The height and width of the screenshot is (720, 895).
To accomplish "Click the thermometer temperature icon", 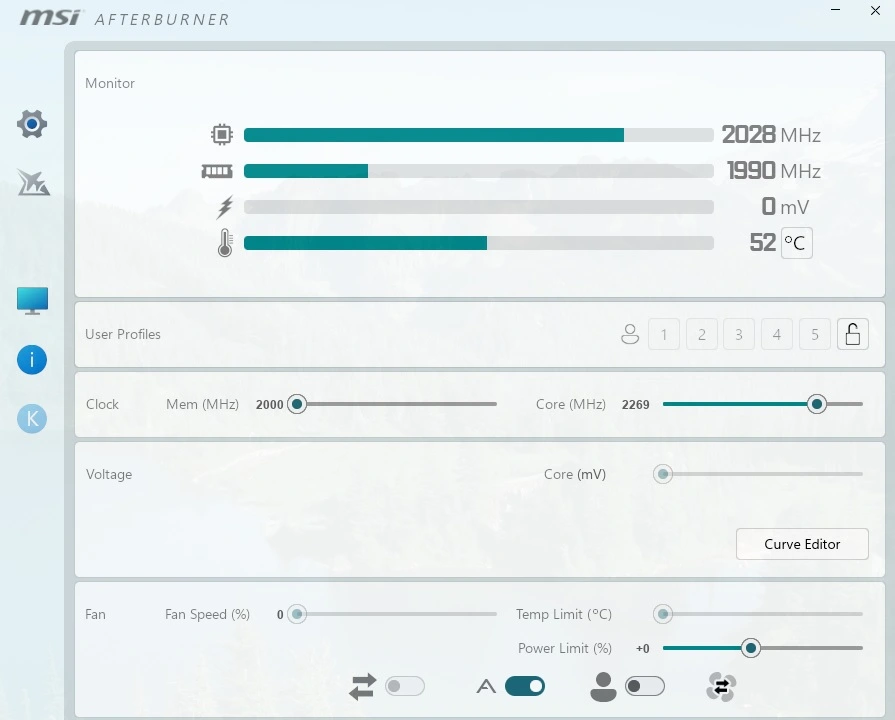I will pyautogui.click(x=225, y=243).
